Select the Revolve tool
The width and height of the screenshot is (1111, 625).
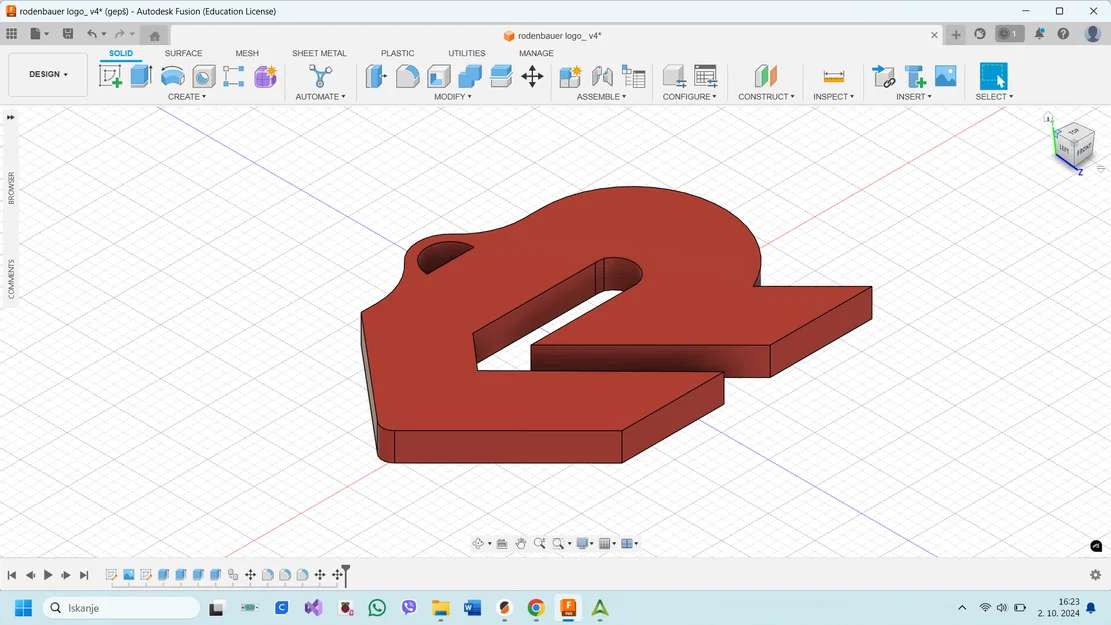click(173, 76)
